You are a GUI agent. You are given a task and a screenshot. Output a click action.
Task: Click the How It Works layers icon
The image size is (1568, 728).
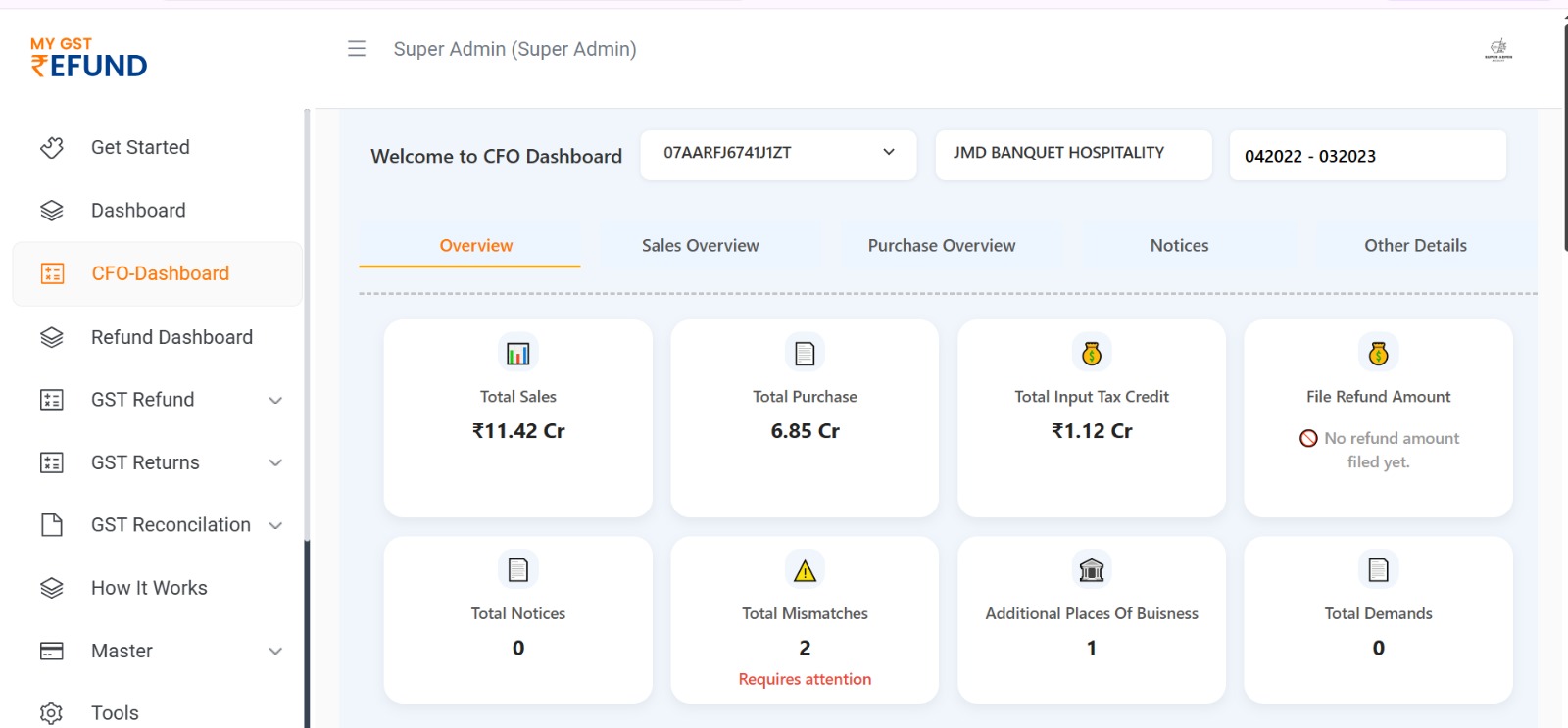coord(52,588)
